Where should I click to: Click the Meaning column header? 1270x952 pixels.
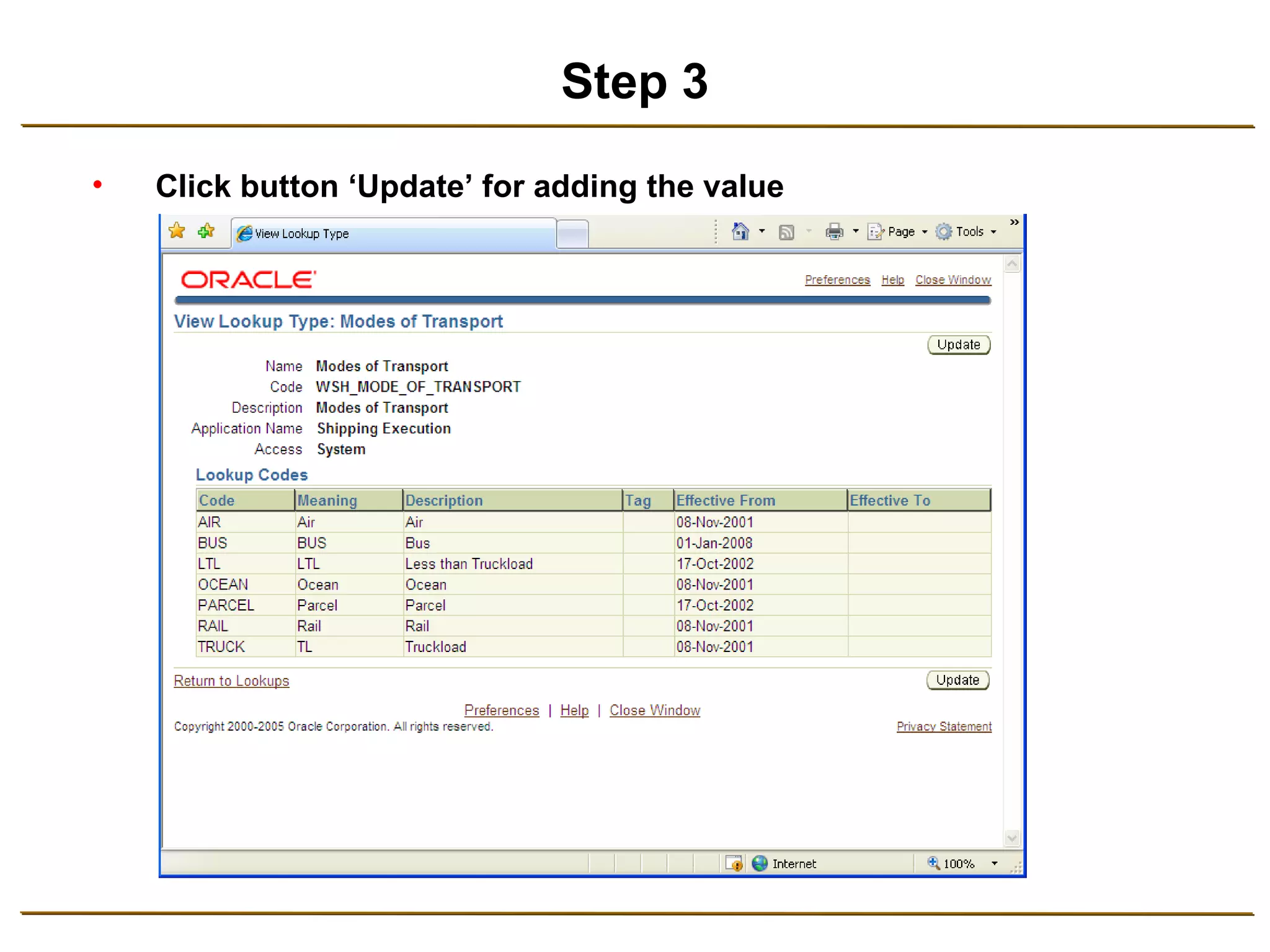point(349,500)
